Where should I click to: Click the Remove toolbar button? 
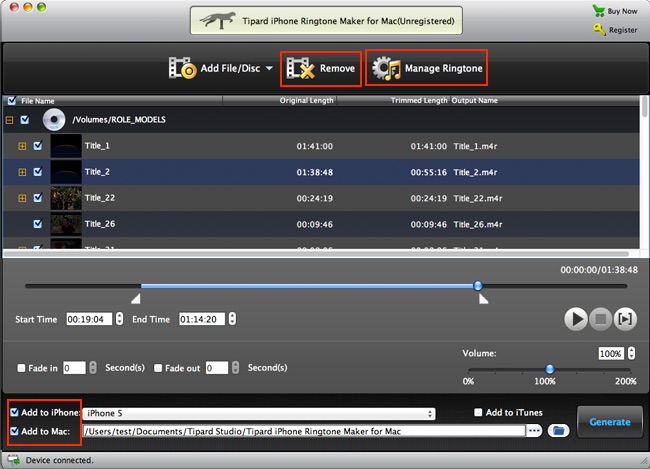(x=321, y=68)
